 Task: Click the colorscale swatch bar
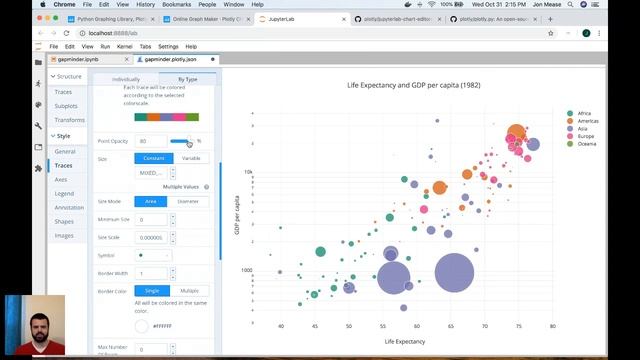pos(167,117)
